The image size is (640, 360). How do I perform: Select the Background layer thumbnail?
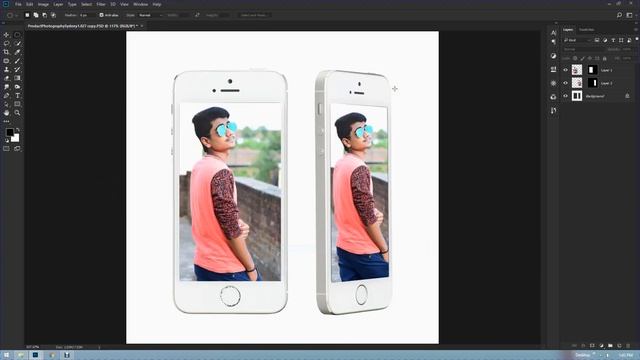point(577,96)
